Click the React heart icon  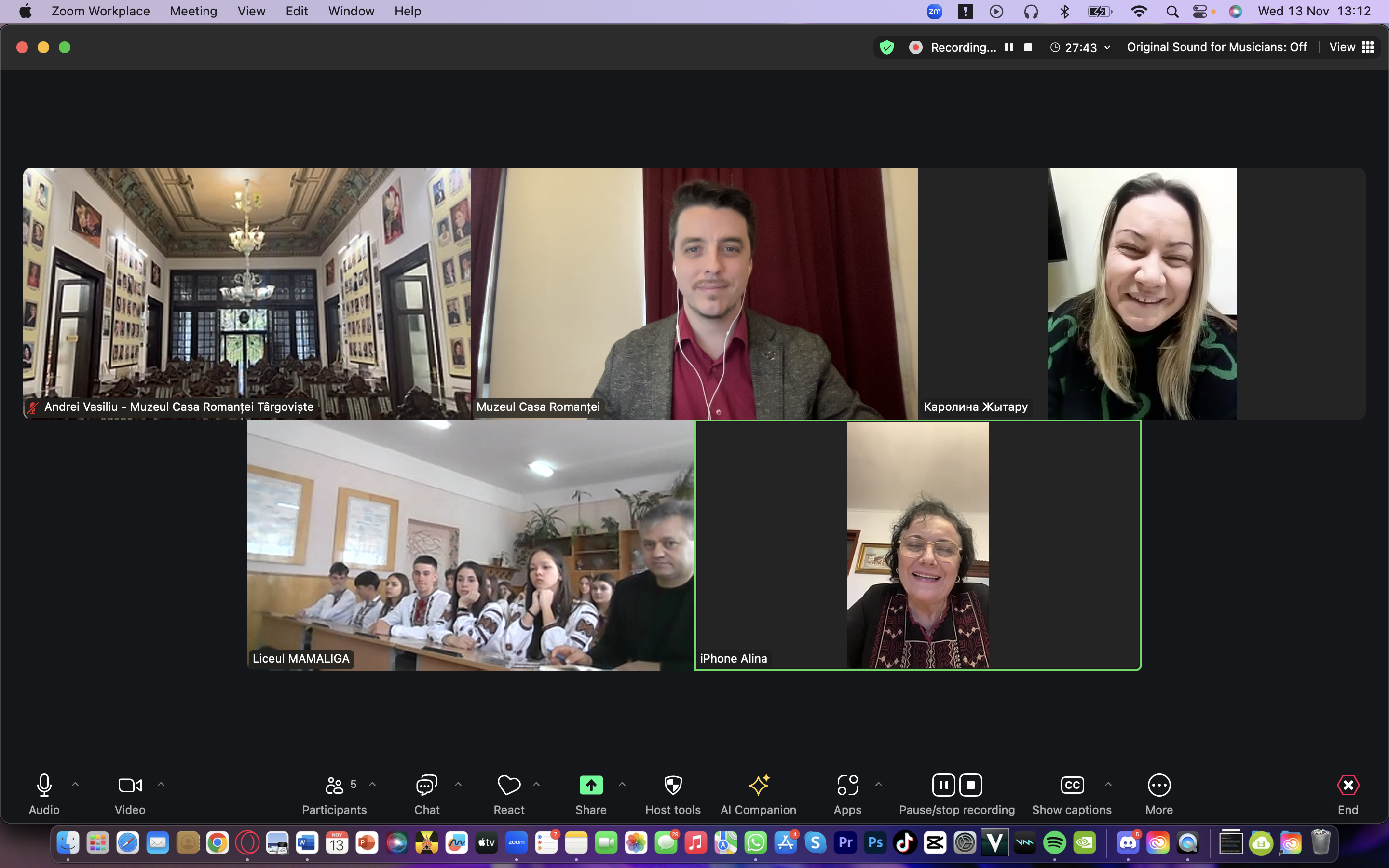coord(508,785)
